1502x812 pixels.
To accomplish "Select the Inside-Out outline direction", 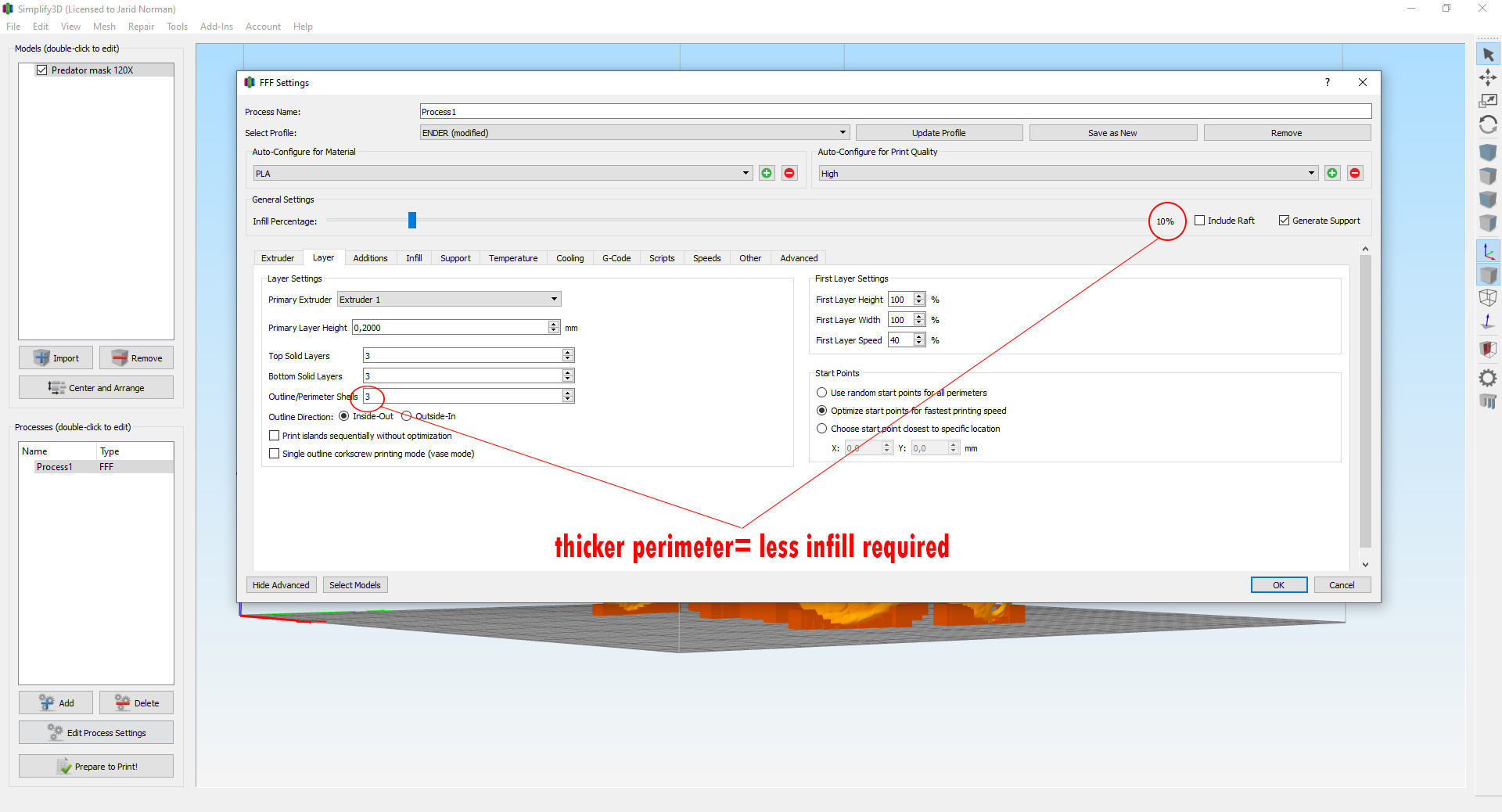I will (344, 416).
